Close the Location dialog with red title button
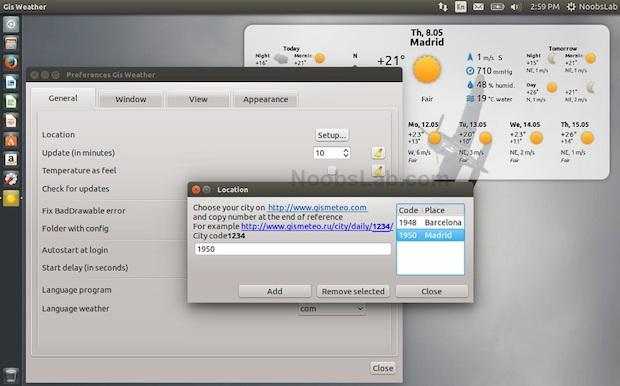The width and height of the screenshot is (620, 386). point(196,189)
